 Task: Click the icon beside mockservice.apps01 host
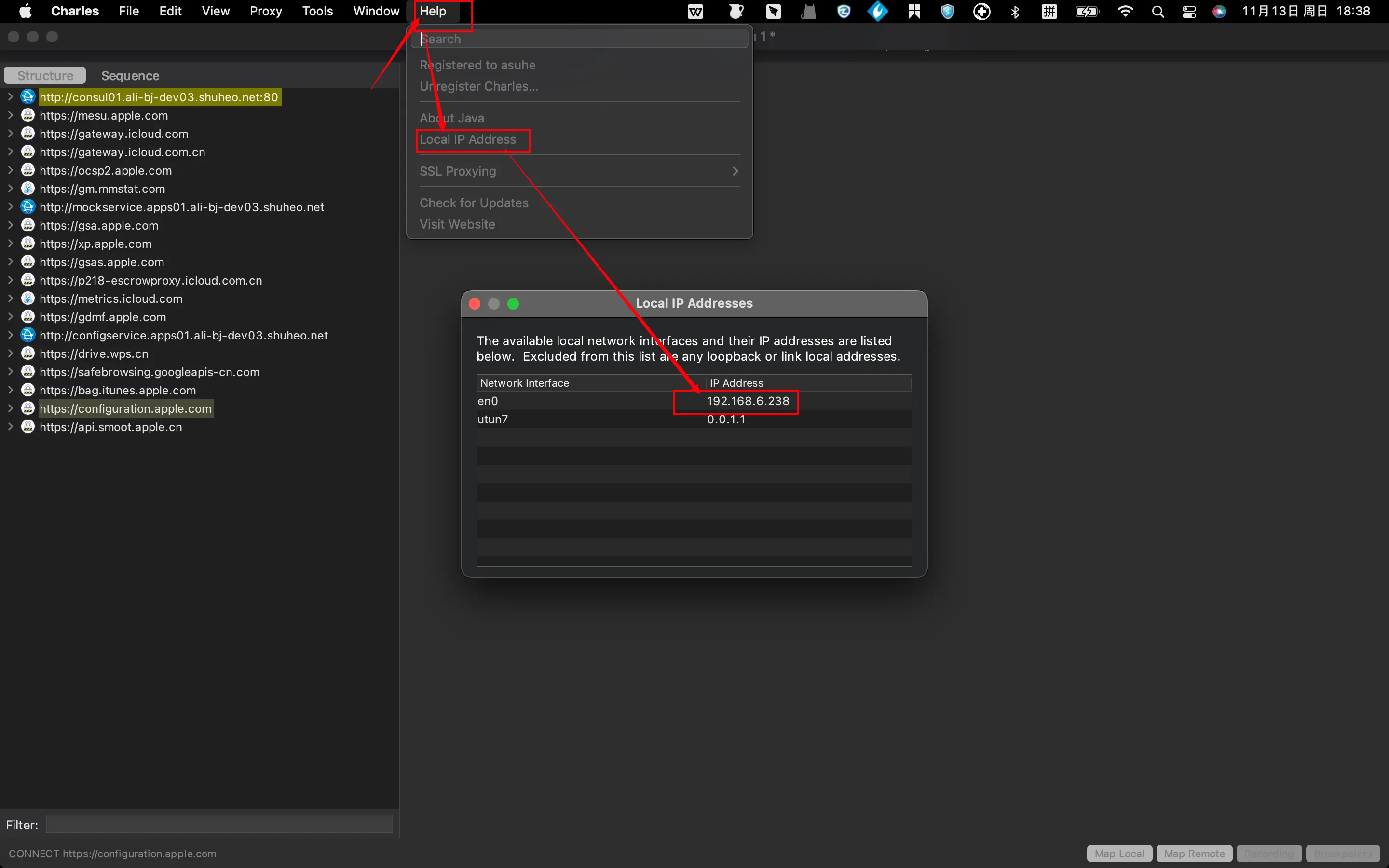click(27, 207)
